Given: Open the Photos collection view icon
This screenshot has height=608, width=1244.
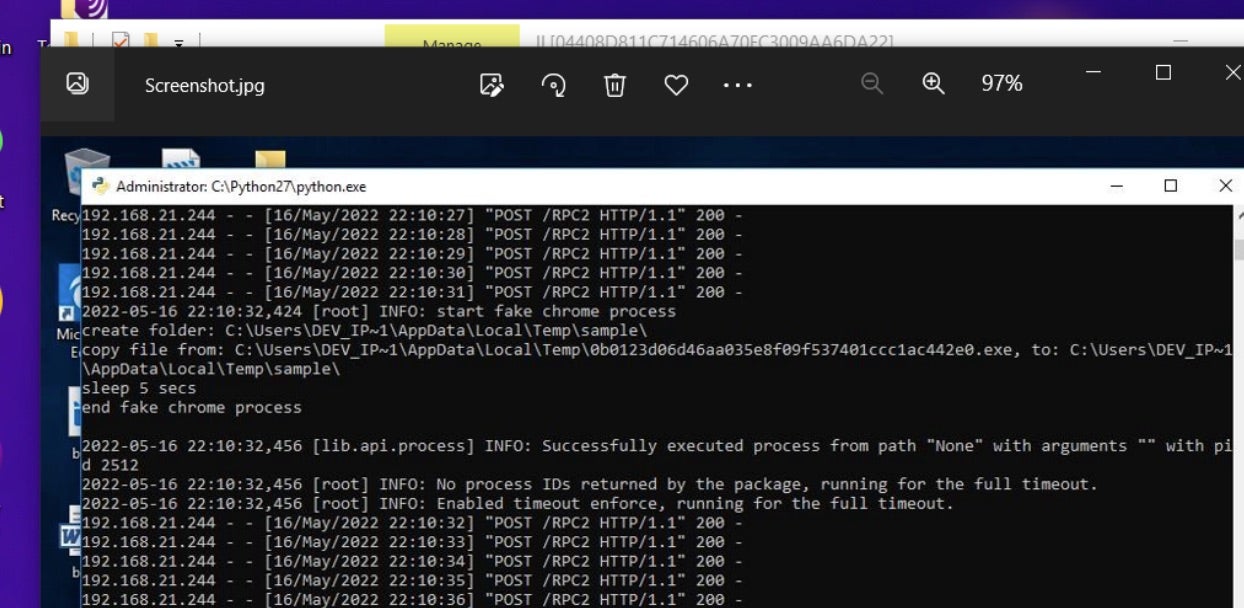Looking at the screenshot, I should point(77,84).
